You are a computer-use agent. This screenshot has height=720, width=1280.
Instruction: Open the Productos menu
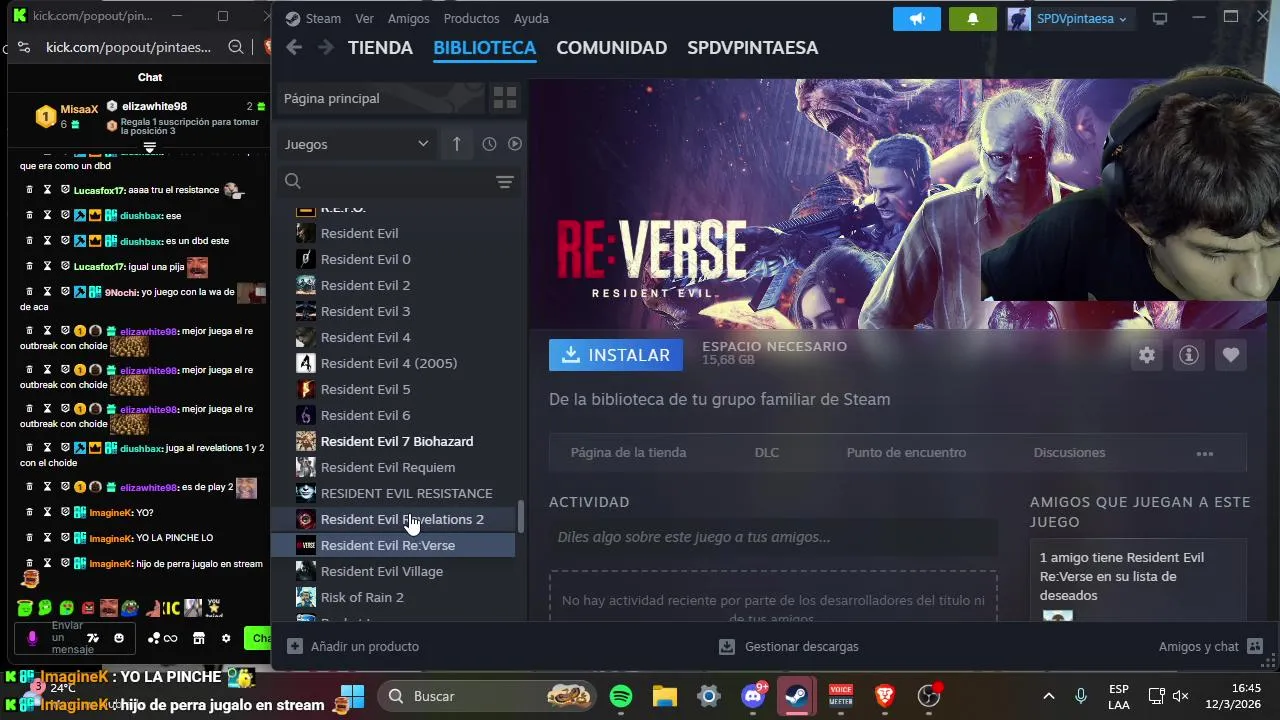coord(471,18)
